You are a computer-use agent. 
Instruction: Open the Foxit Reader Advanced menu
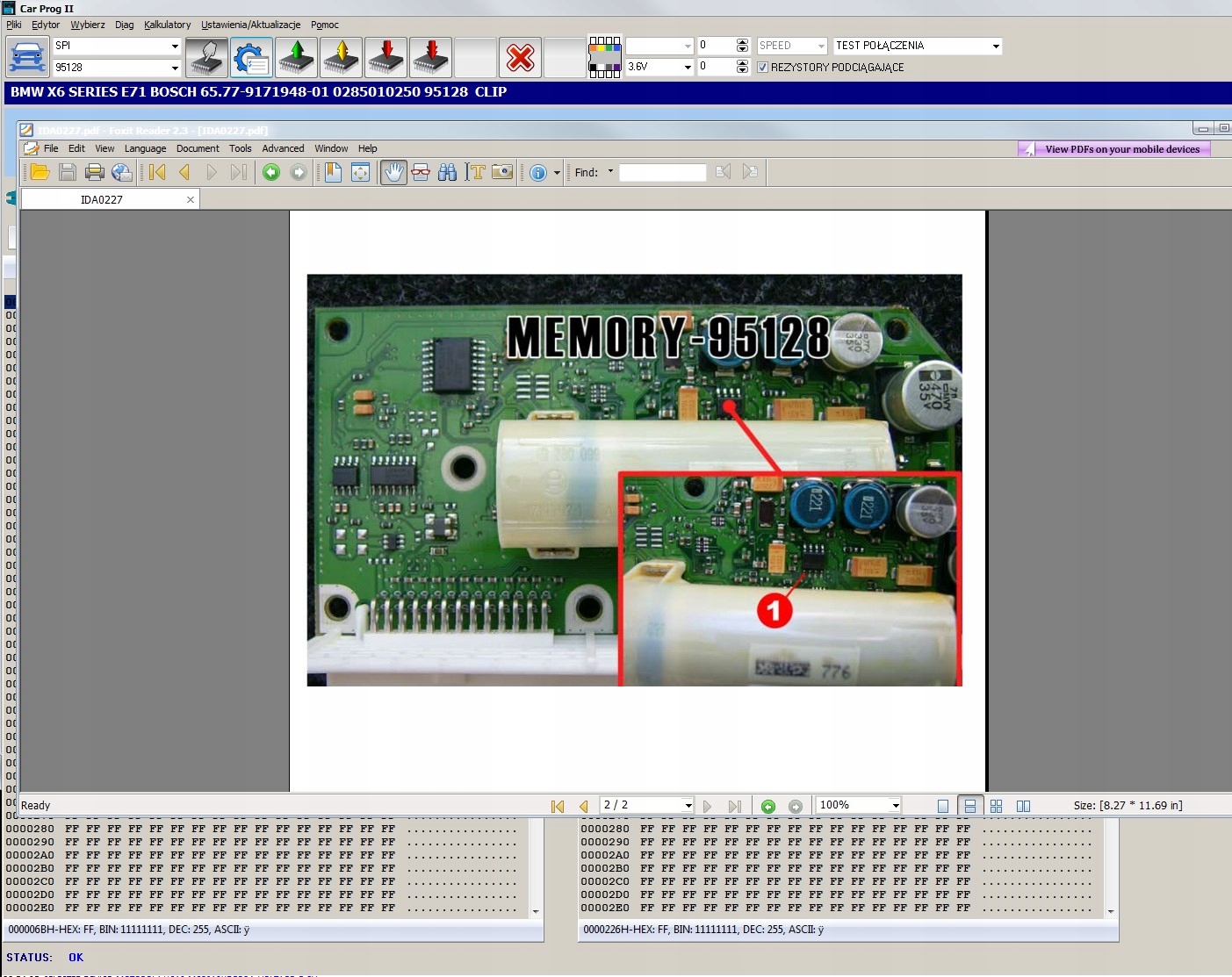283,148
